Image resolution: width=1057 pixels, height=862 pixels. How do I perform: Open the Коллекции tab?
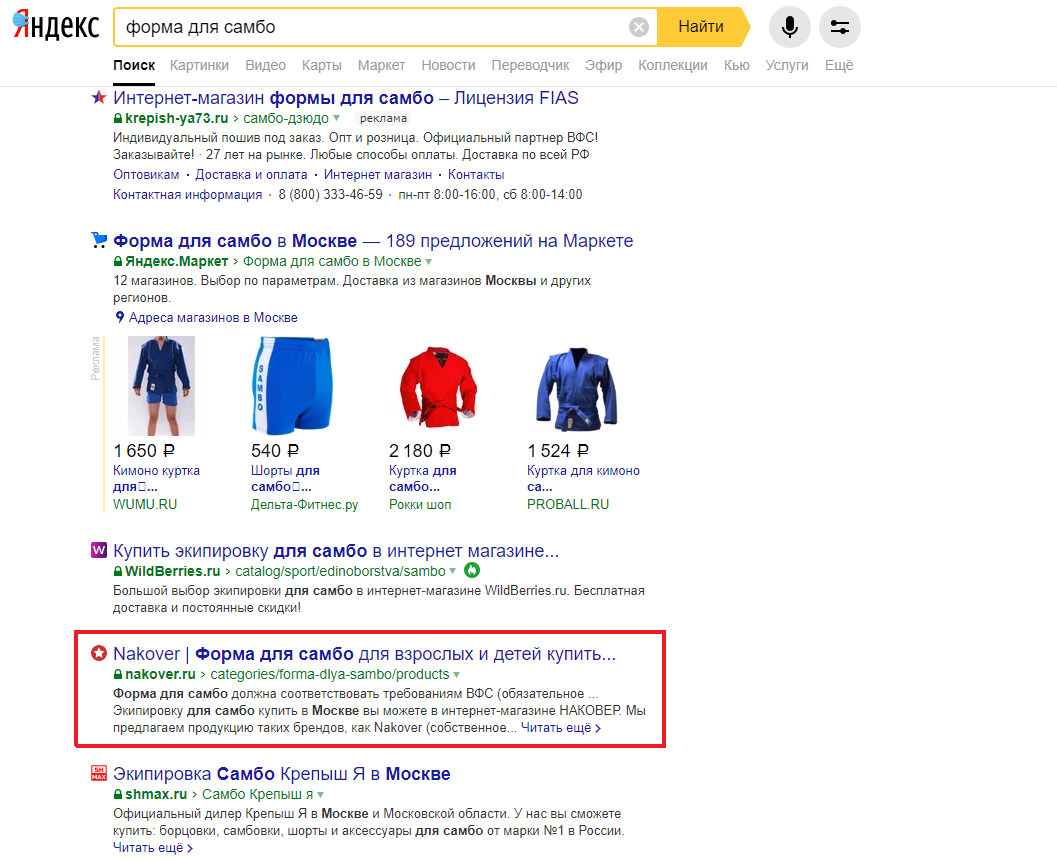673,65
